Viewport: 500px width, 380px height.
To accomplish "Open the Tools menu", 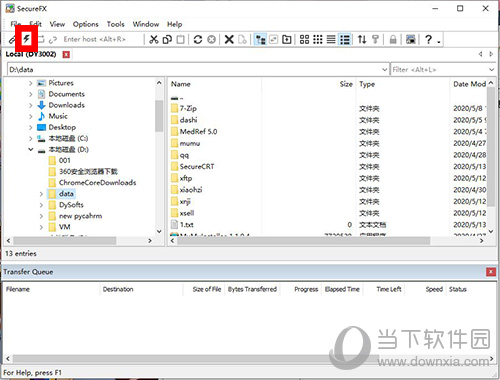I will pyautogui.click(x=115, y=24).
